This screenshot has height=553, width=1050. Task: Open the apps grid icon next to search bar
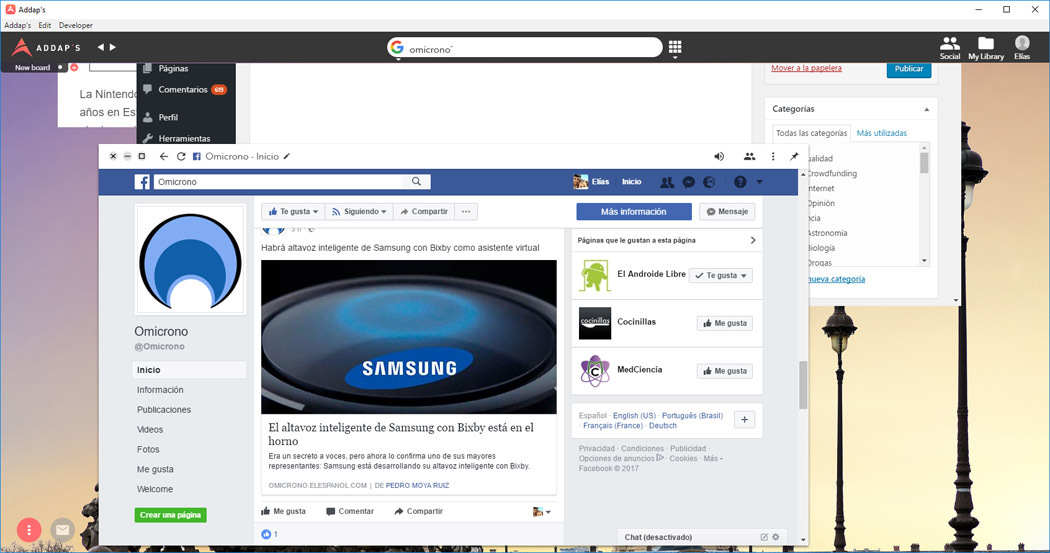(x=675, y=47)
